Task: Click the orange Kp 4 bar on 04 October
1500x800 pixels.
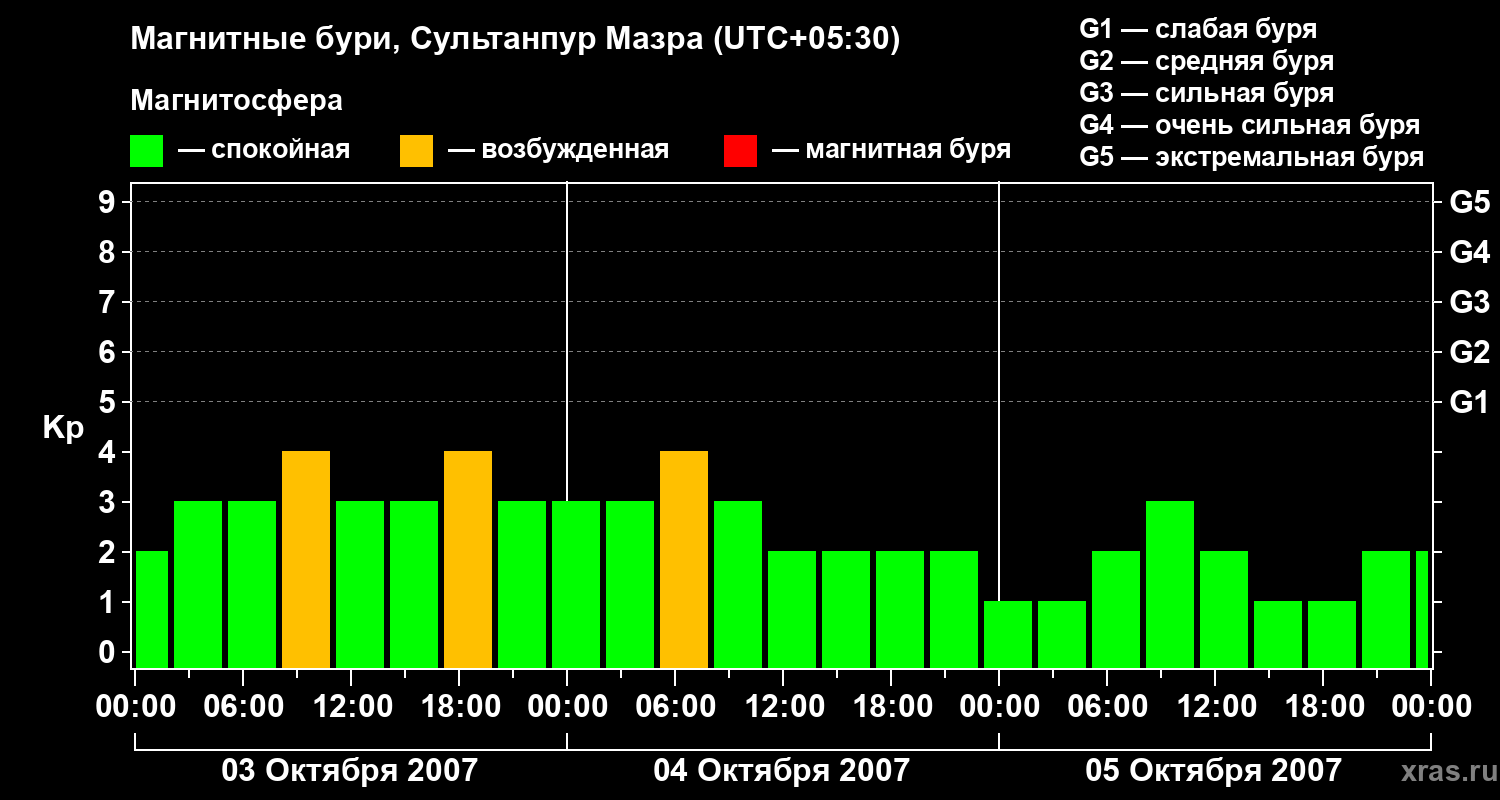Action: click(x=684, y=560)
